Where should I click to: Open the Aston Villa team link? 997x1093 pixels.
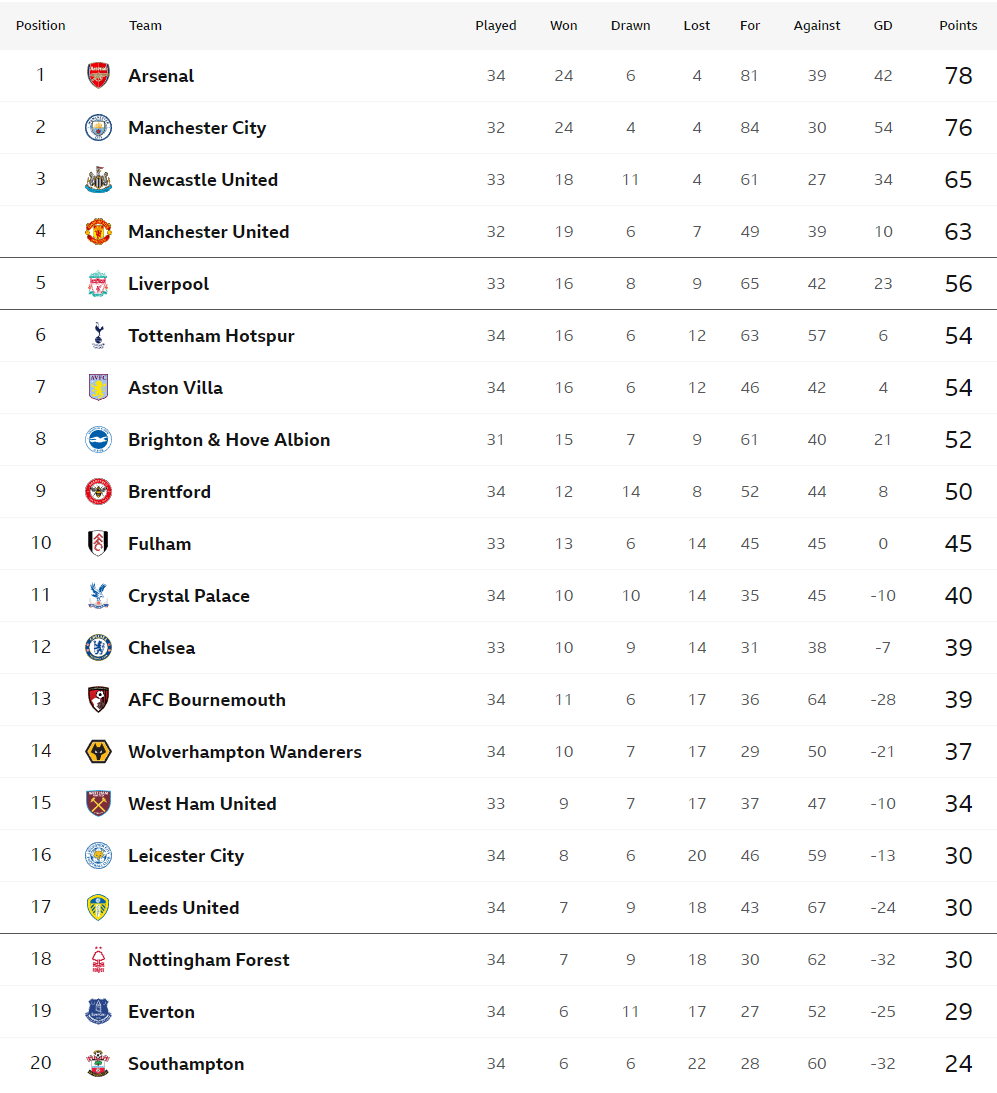[x=176, y=388]
